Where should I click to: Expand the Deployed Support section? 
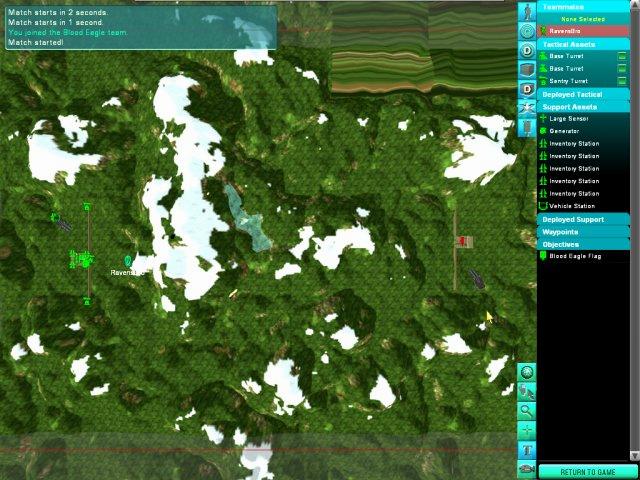583,220
